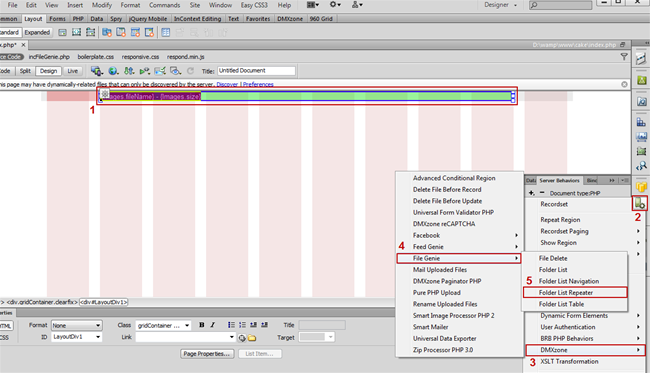Toggle Live view
This screenshot has height=373, width=650.
tap(73, 71)
